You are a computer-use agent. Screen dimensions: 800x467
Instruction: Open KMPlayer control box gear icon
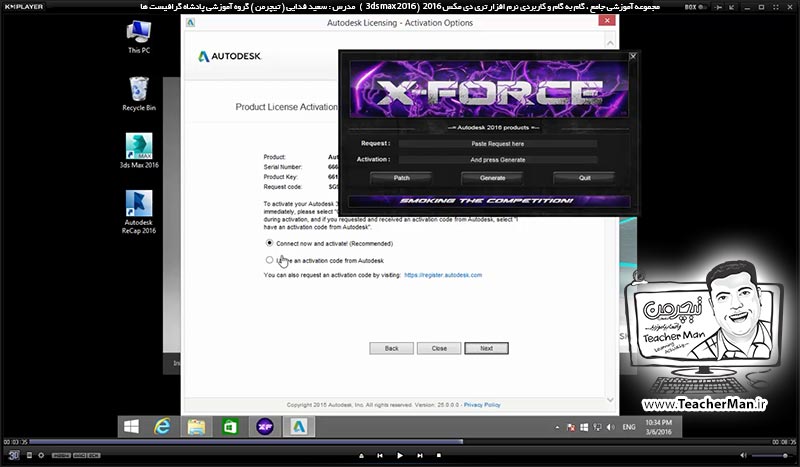click(x=41, y=455)
